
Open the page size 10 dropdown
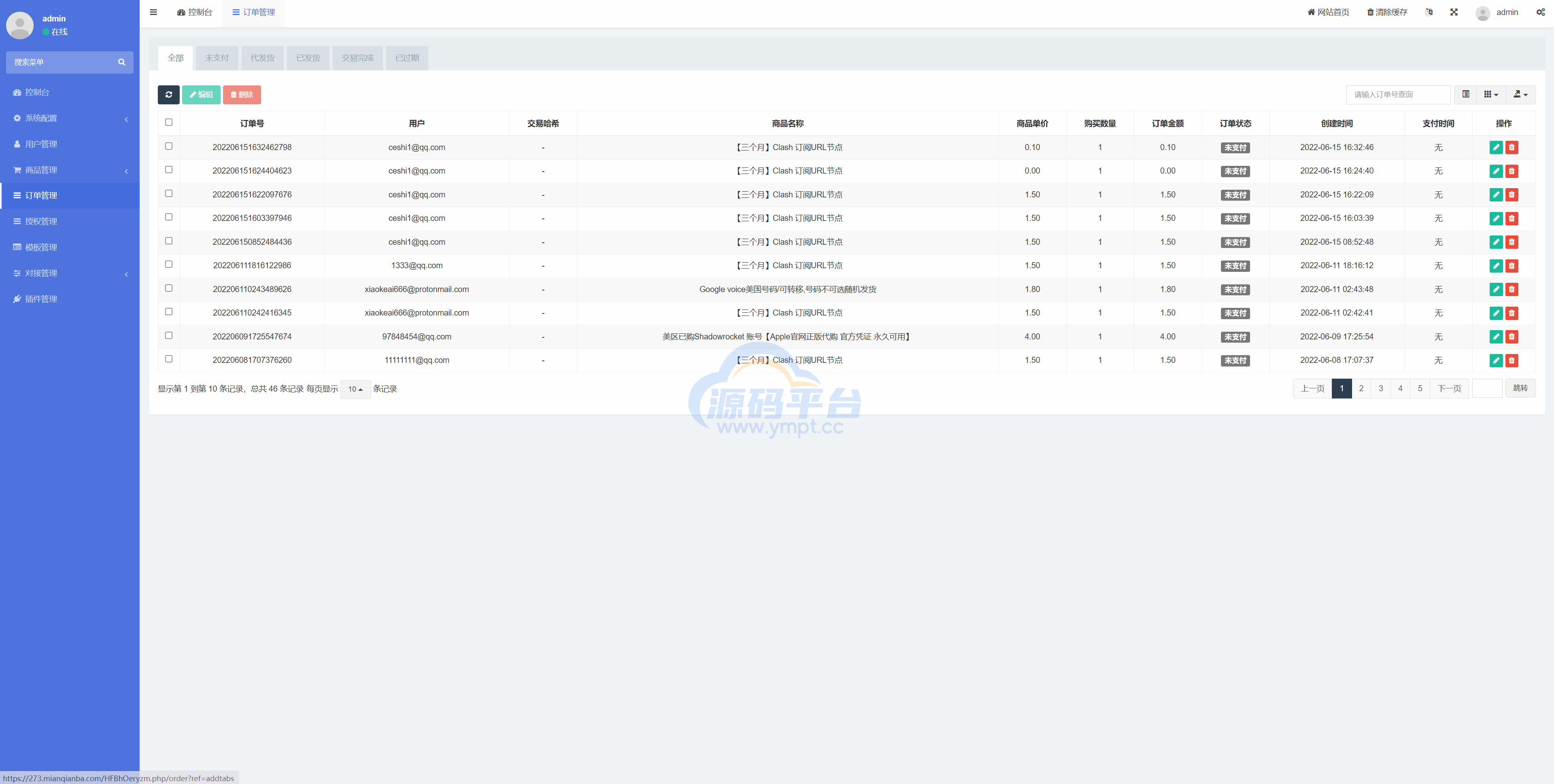pyautogui.click(x=355, y=390)
